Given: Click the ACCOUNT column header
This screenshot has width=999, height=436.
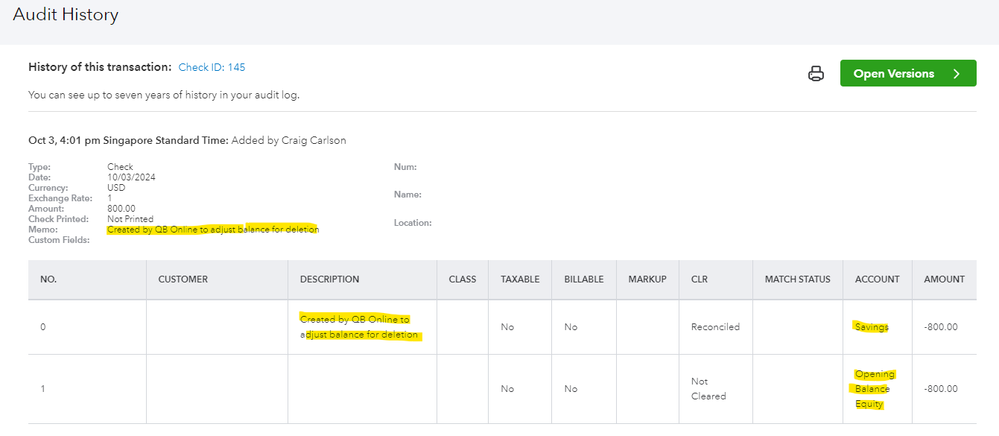Looking at the screenshot, I should point(876,280).
